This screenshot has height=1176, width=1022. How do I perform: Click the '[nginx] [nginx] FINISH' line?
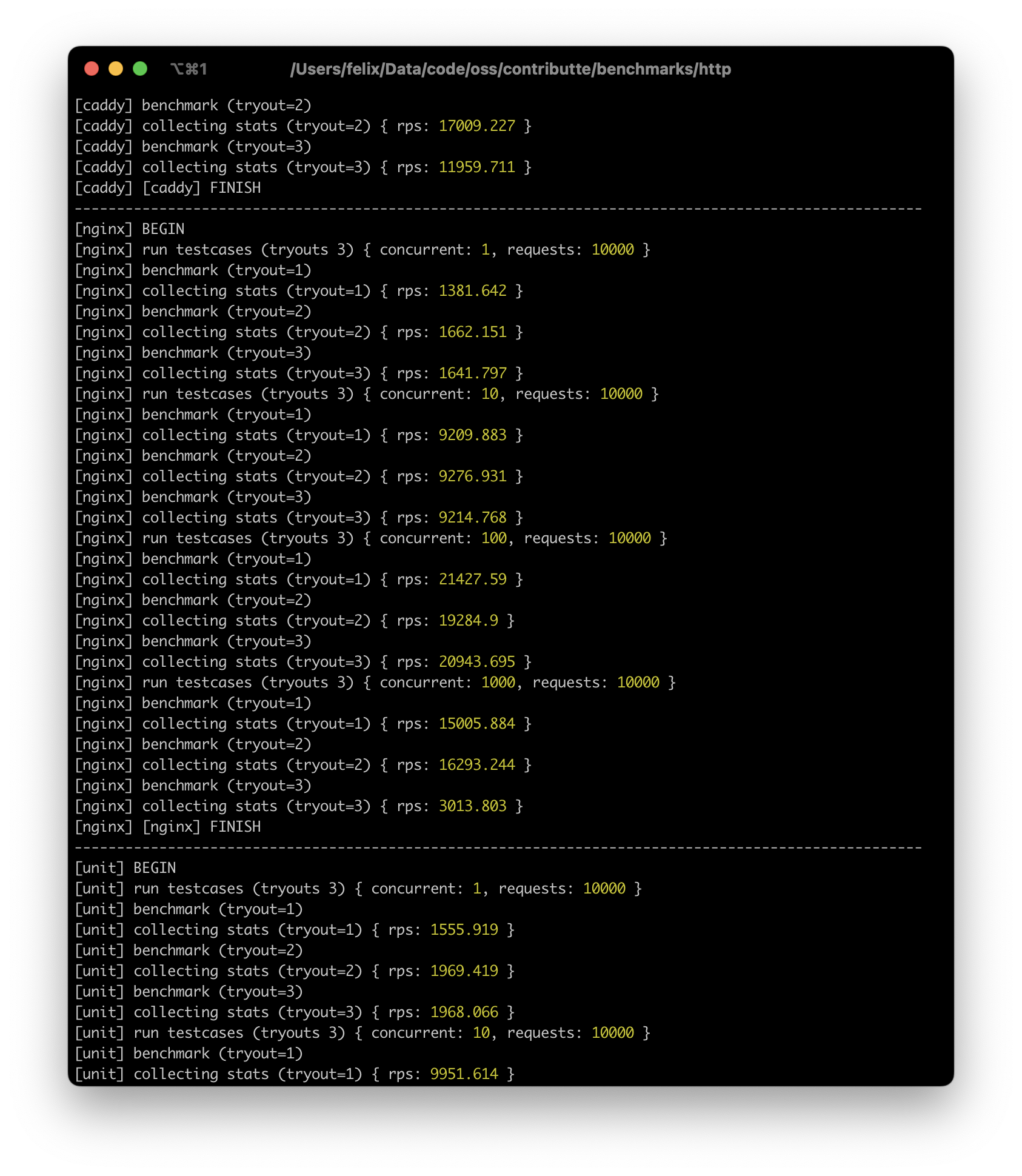tap(168, 827)
